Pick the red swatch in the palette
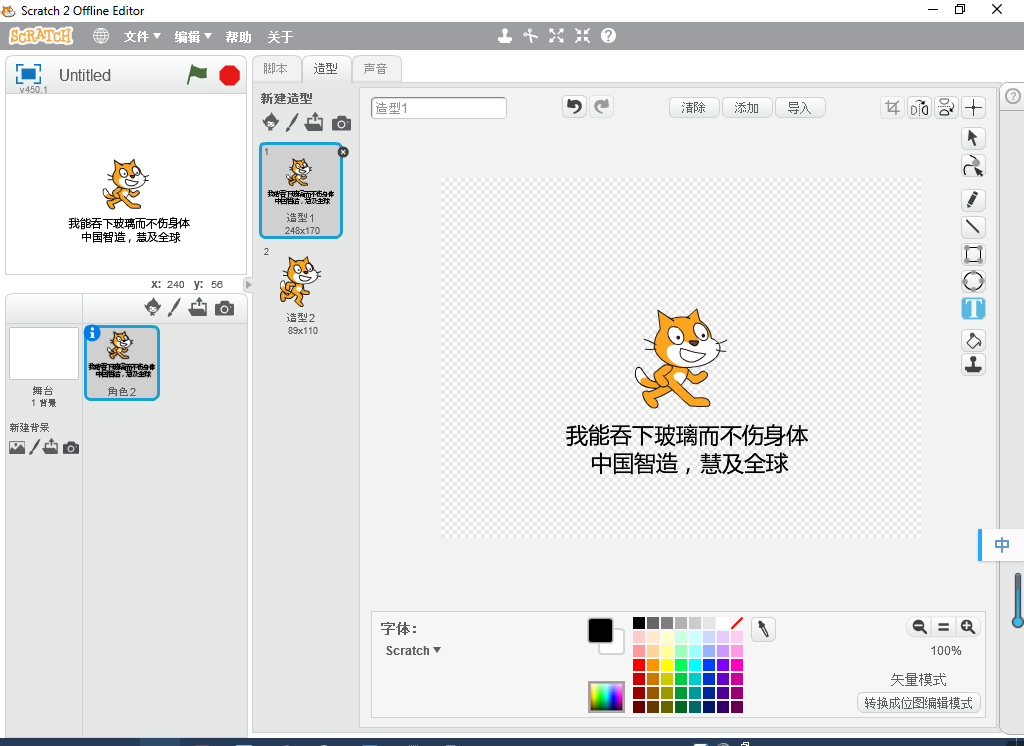The height and width of the screenshot is (746, 1024). 639,665
